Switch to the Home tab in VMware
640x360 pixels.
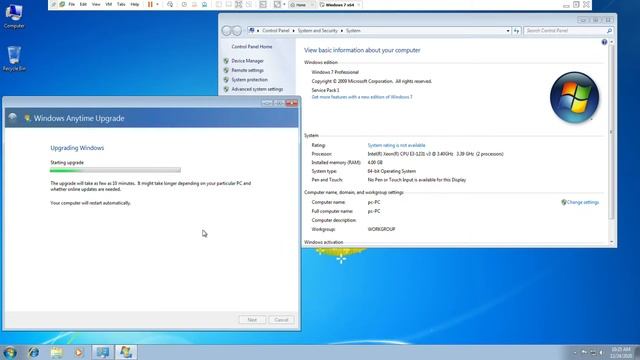coord(301,5)
